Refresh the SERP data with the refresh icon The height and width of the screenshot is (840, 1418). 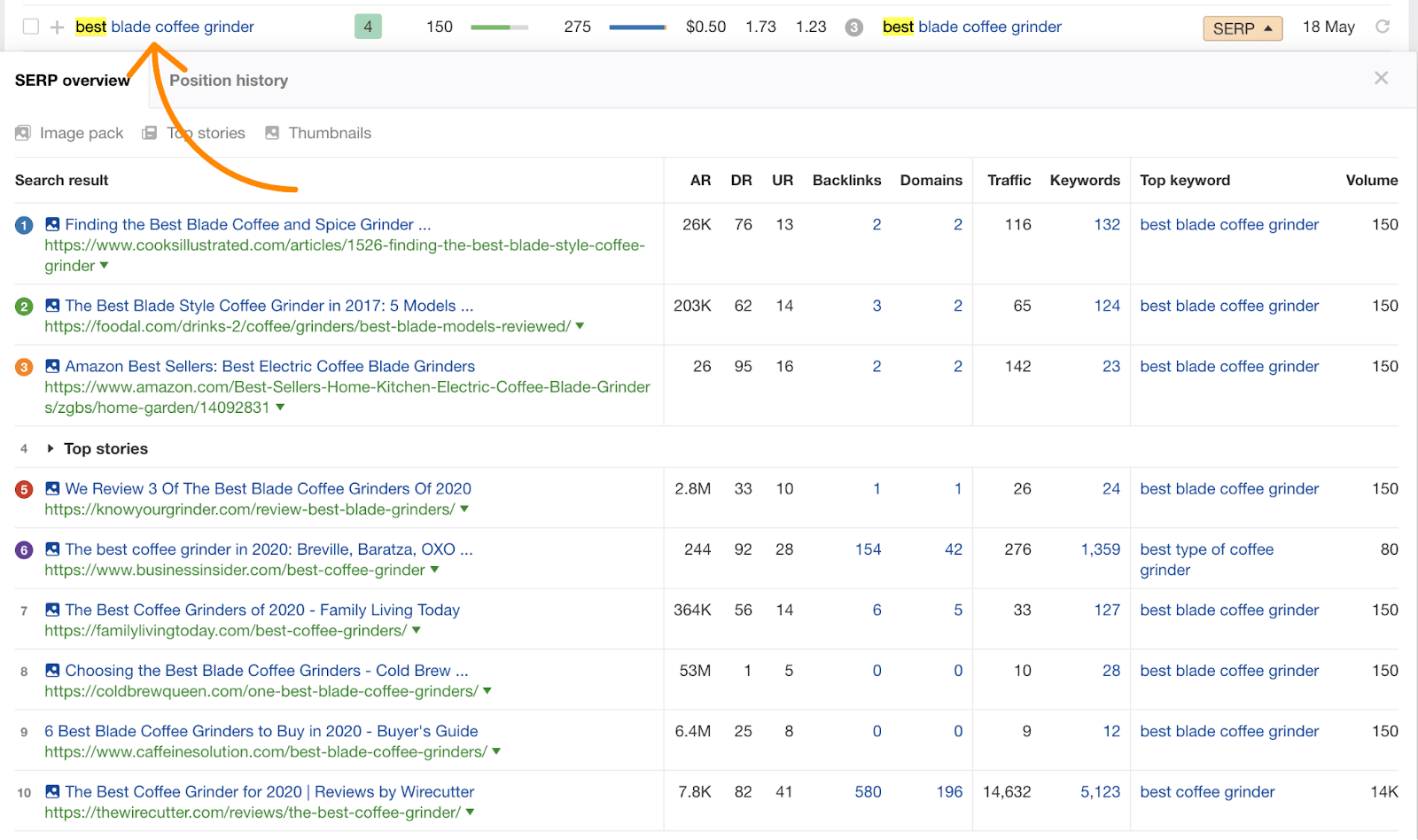click(1383, 27)
